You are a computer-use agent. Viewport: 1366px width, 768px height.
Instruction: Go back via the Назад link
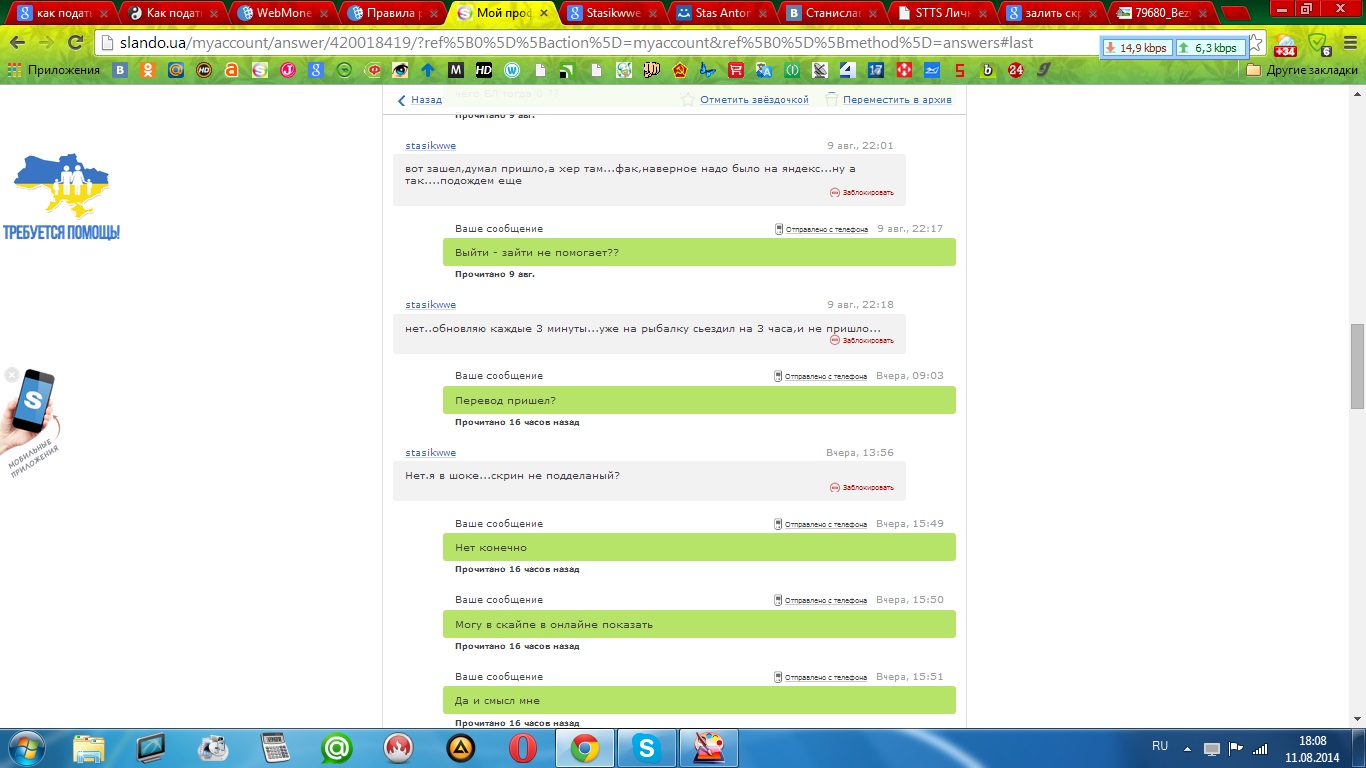pyautogui.click(x=420, y=100)
